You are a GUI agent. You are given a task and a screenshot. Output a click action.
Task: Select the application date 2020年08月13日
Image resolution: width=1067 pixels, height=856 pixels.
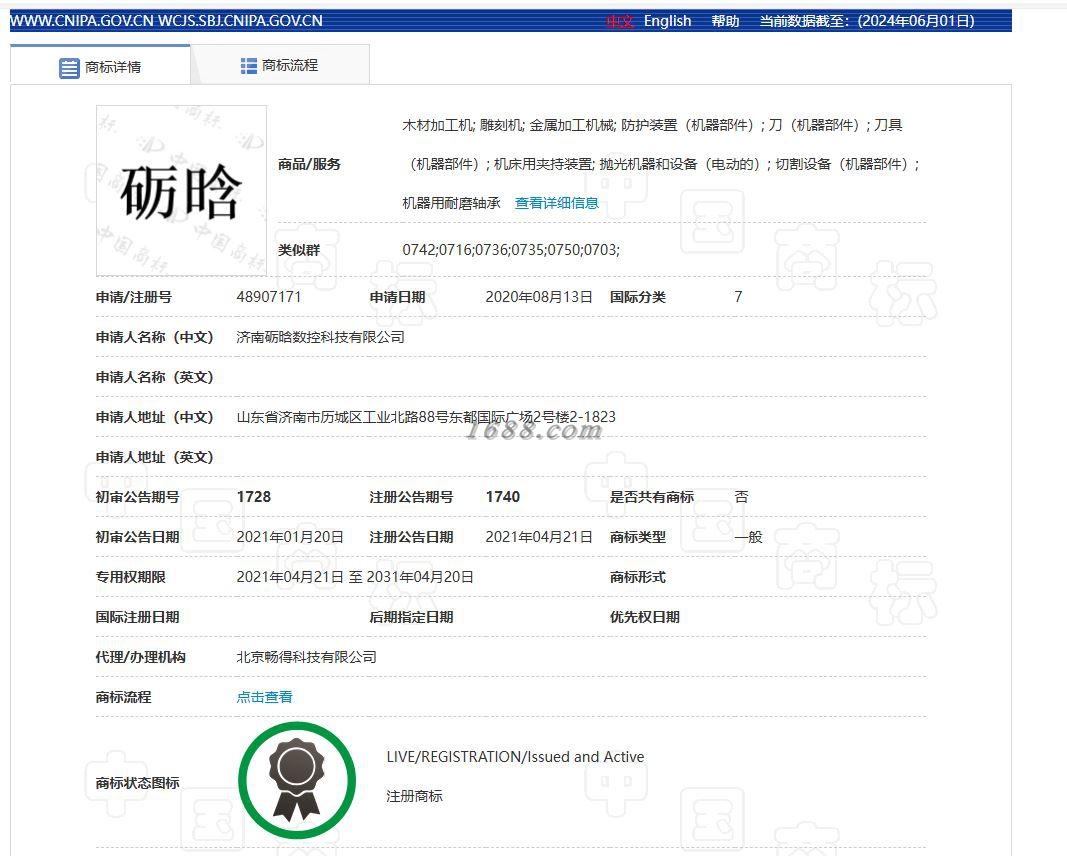tap(539, 297)
